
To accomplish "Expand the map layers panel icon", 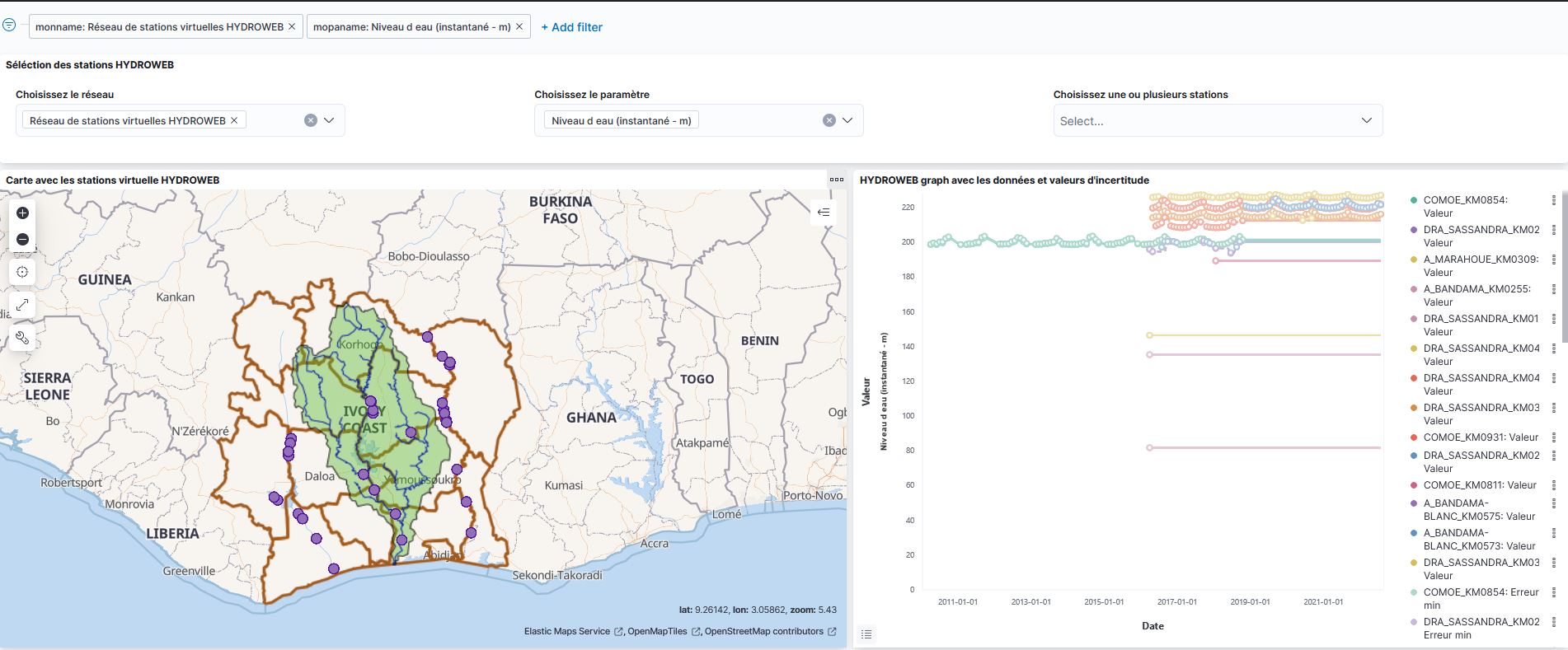I will 823,213.
